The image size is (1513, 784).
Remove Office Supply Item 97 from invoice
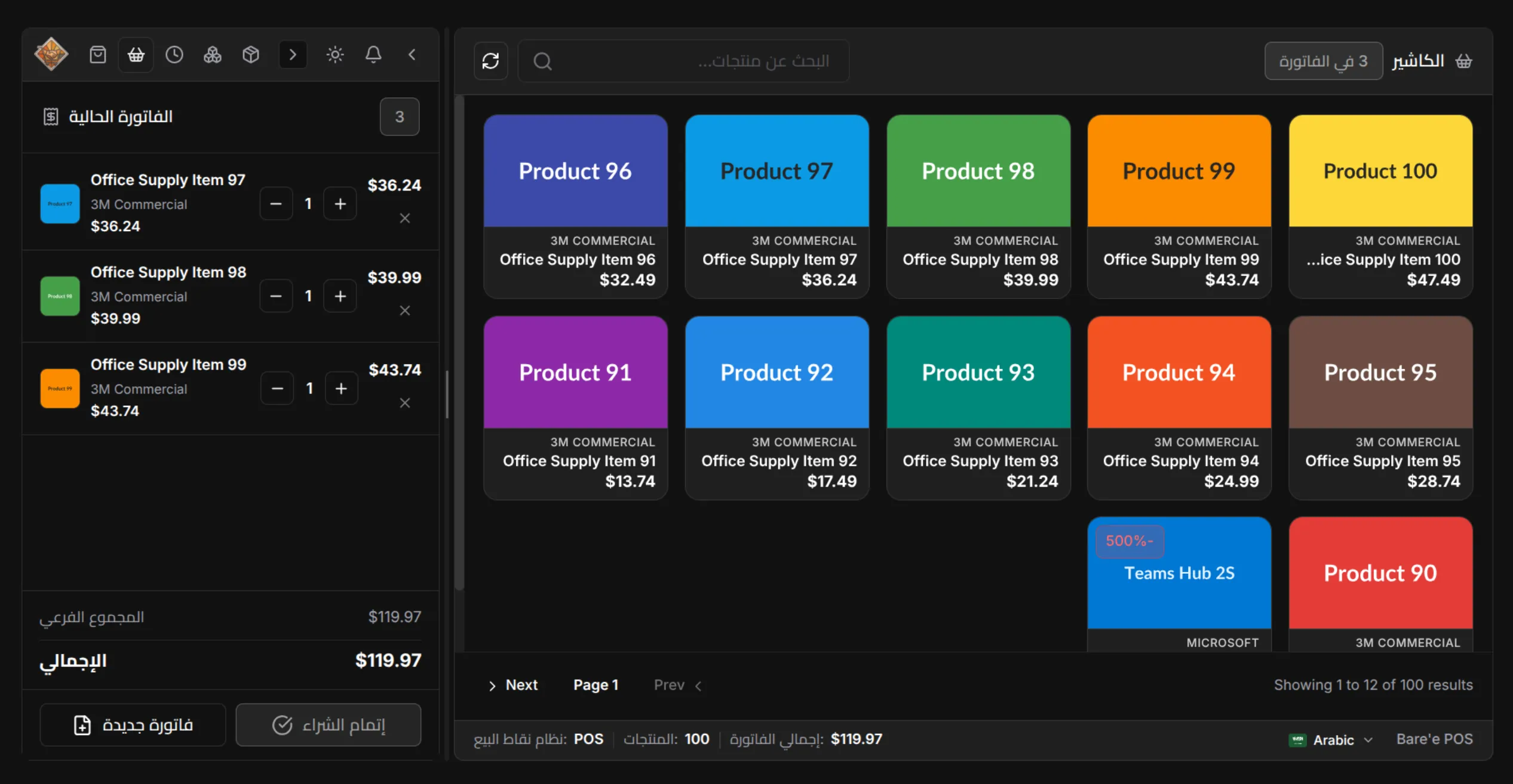[405, 219]
